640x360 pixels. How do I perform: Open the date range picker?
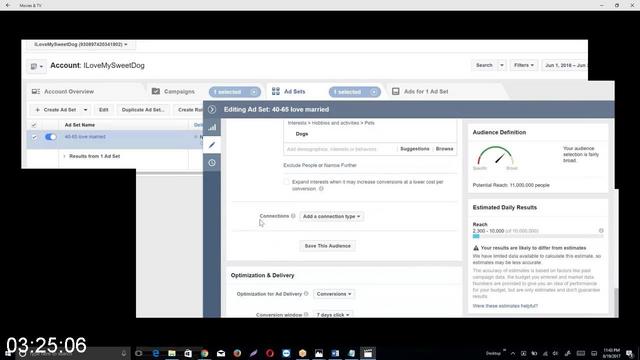[564, 65]
